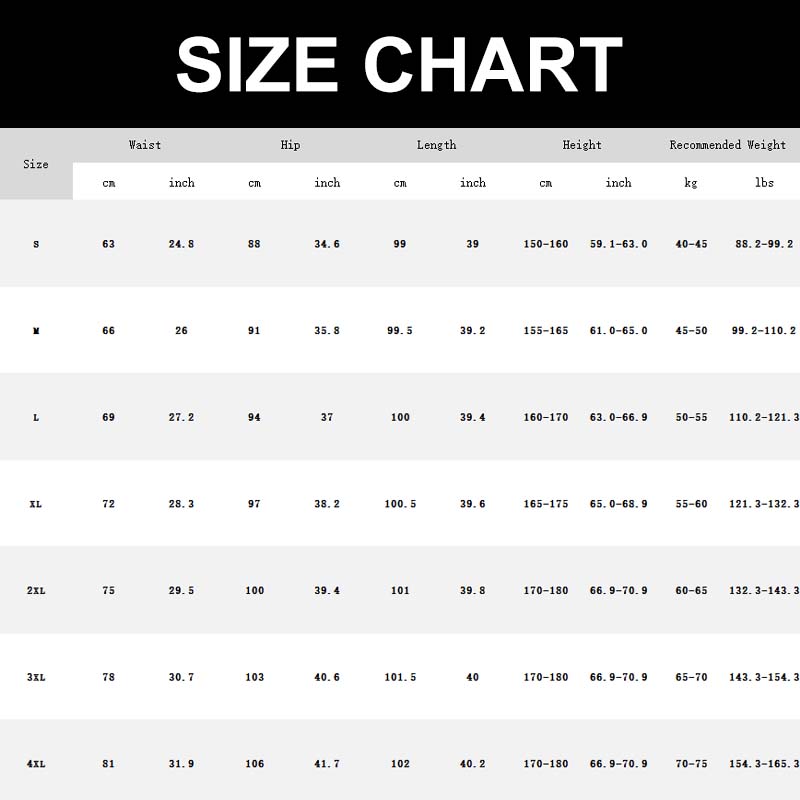
Task: Select the 150-160 height cell
Action: coord(545,244)
